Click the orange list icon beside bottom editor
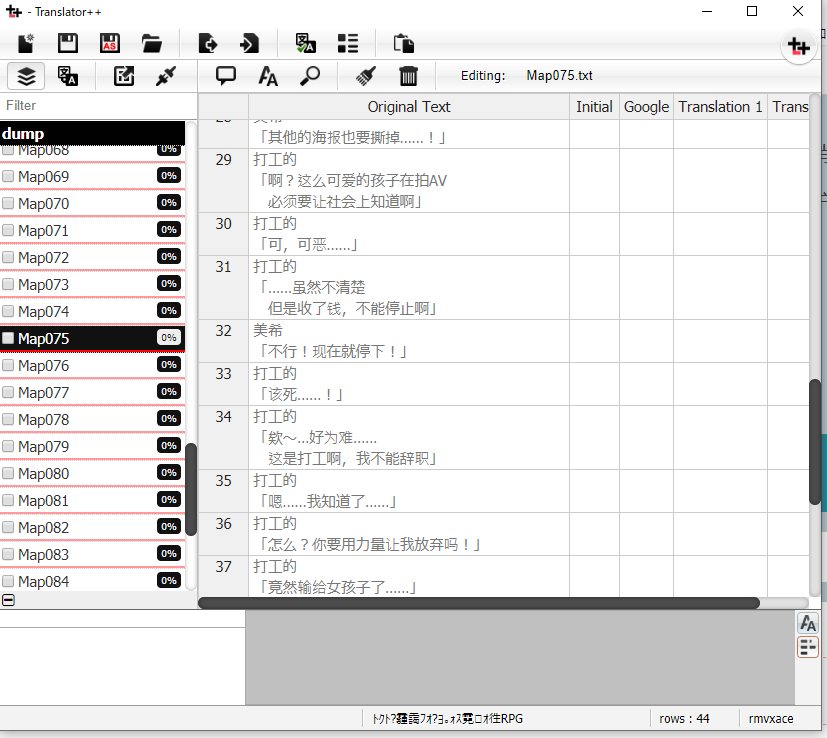 (807, 647)
